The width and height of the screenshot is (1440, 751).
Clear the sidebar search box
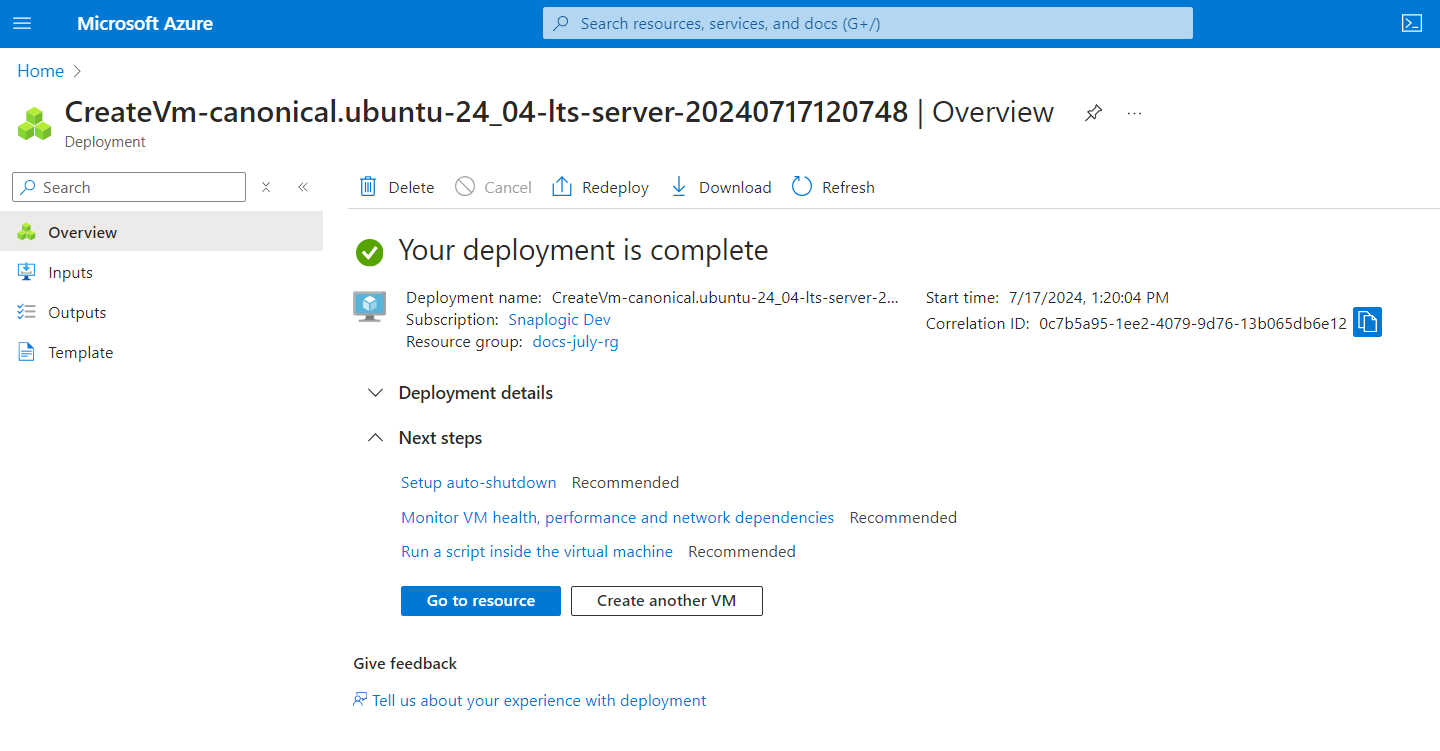[x=266, y=187]
